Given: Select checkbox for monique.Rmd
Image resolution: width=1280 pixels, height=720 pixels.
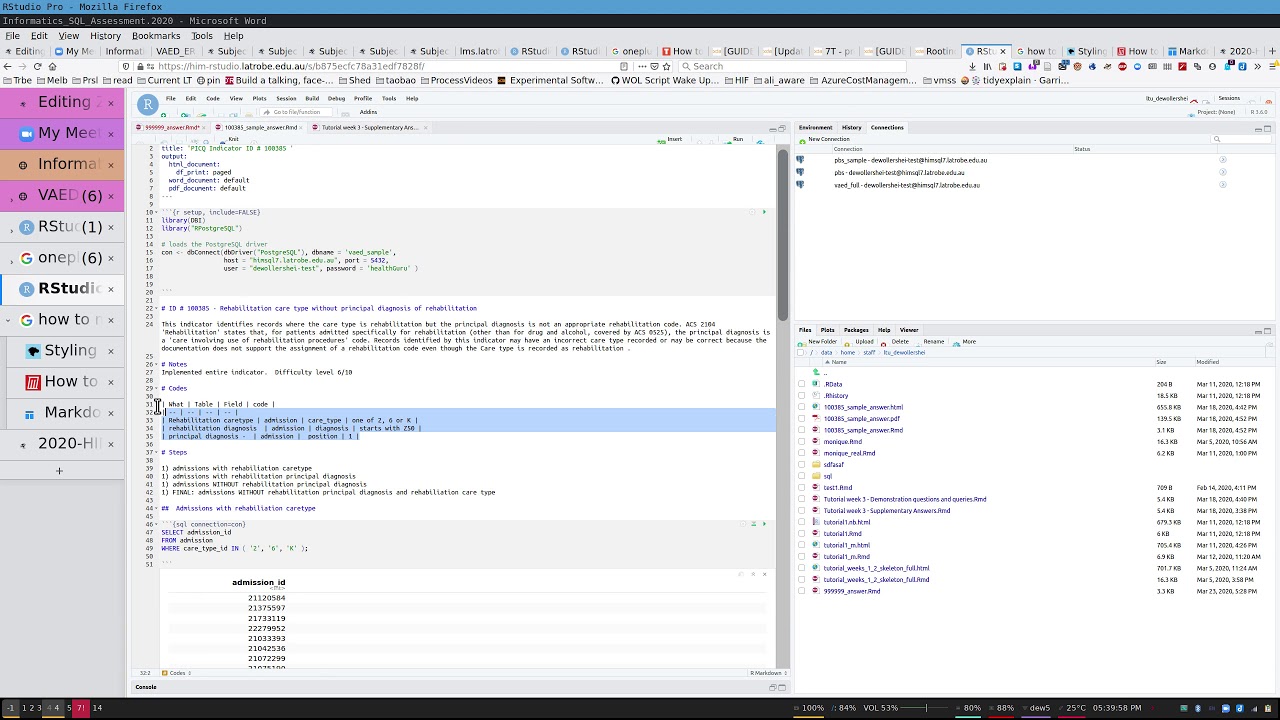Looking at the screenshot, I should 802,442.
